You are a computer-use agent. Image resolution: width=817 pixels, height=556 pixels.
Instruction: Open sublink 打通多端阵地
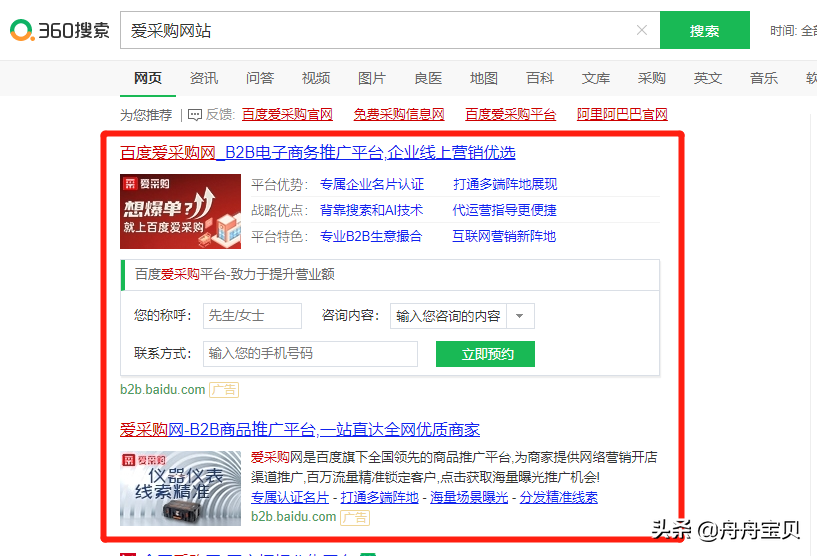click(x=380, y=498)
